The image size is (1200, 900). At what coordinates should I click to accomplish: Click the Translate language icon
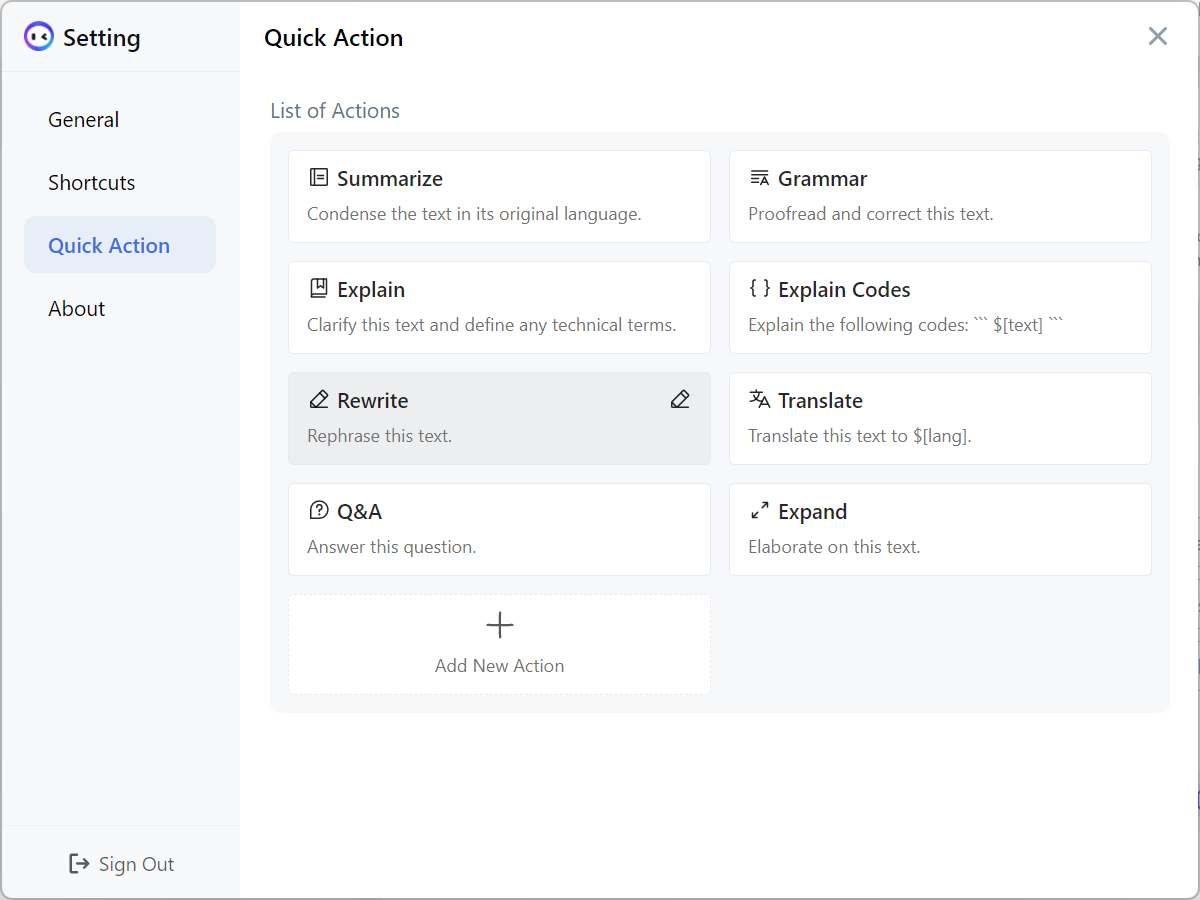[x=759, y=399]
